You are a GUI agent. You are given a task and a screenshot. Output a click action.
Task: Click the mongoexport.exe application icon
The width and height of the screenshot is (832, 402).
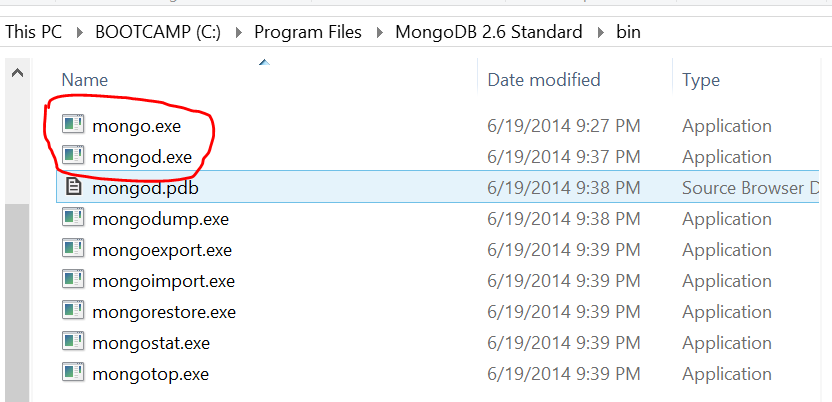coord(72,249)
